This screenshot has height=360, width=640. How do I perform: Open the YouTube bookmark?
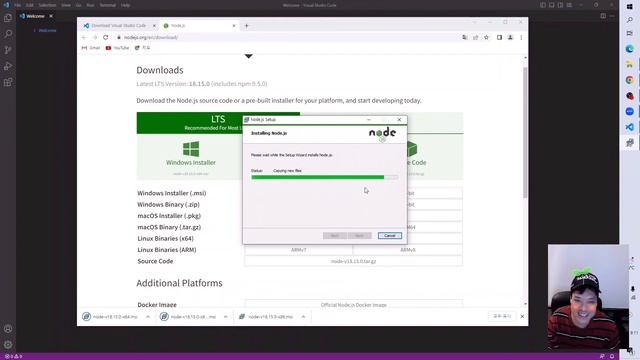coord(117,48)
